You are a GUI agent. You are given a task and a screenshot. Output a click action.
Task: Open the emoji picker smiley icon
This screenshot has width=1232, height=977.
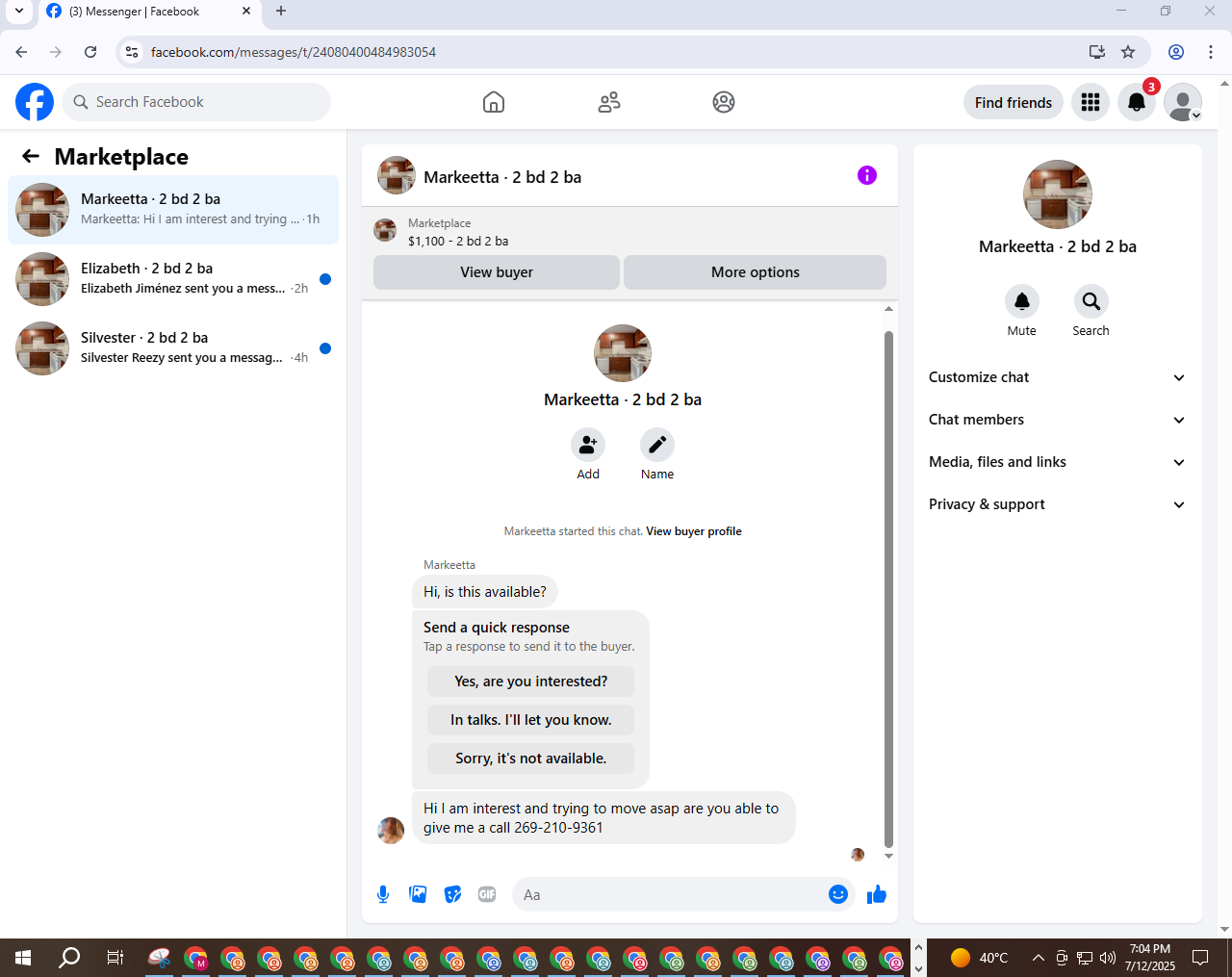coord(838,894)
